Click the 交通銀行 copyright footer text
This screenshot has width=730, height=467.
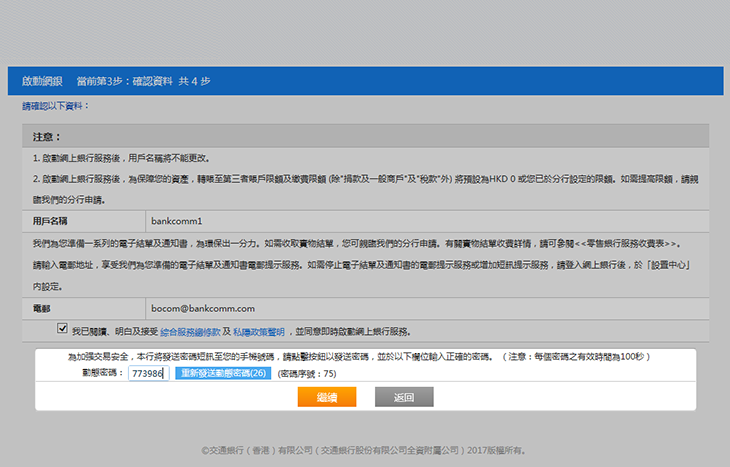point(363,450)
